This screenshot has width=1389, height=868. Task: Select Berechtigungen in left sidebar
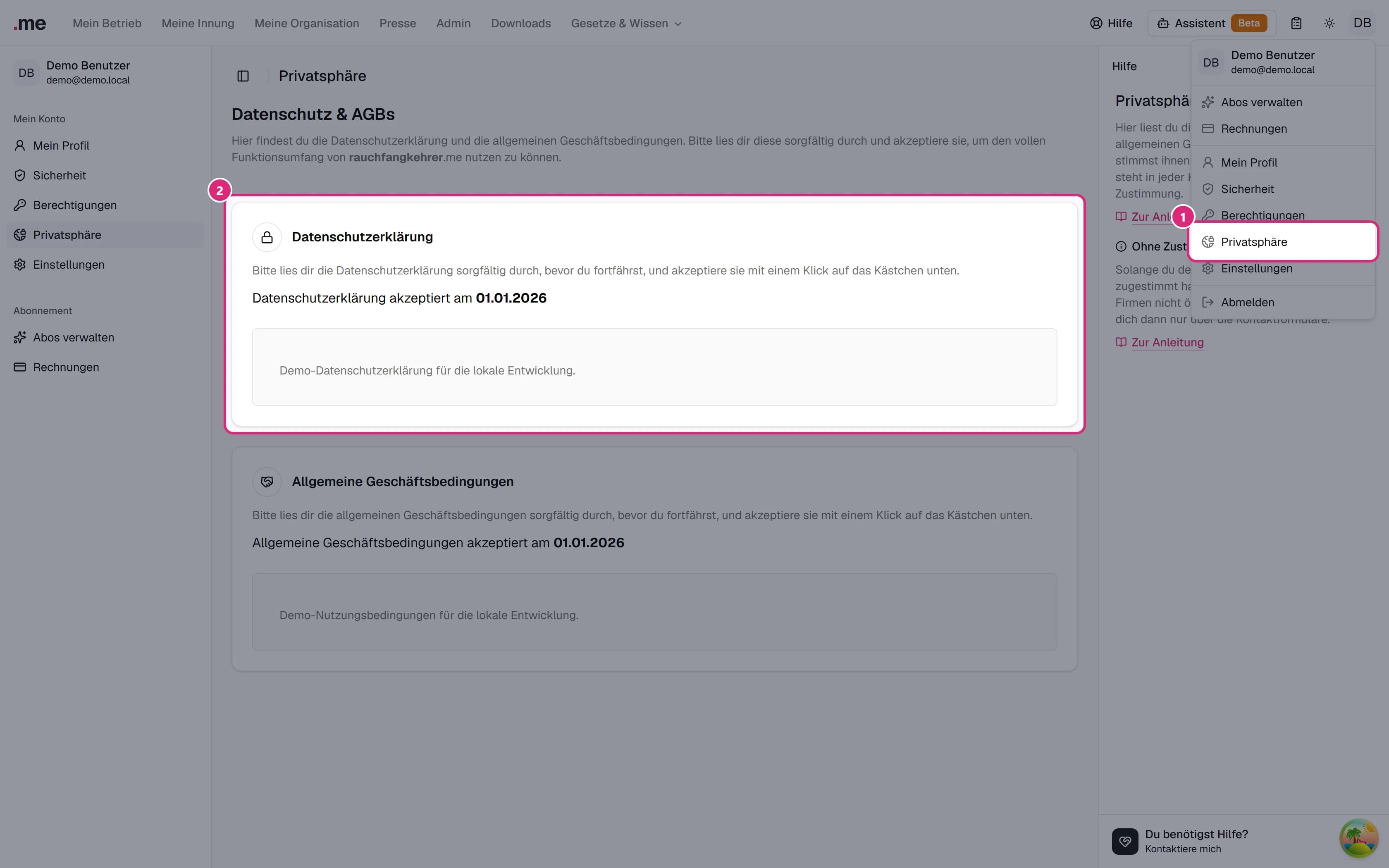pyautogui.click(x=105, y=205)
